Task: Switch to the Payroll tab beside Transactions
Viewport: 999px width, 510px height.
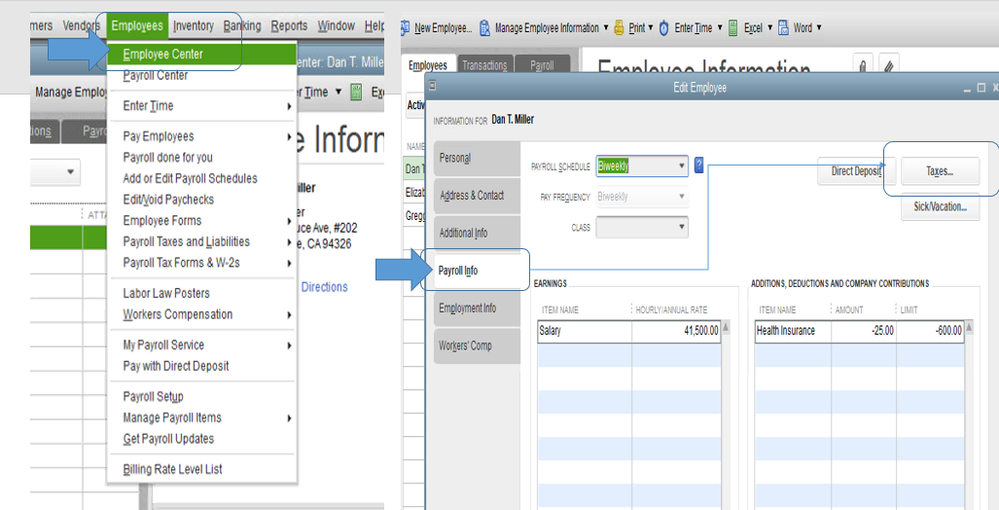Action: pyautogui.click(x=542, y=65)
